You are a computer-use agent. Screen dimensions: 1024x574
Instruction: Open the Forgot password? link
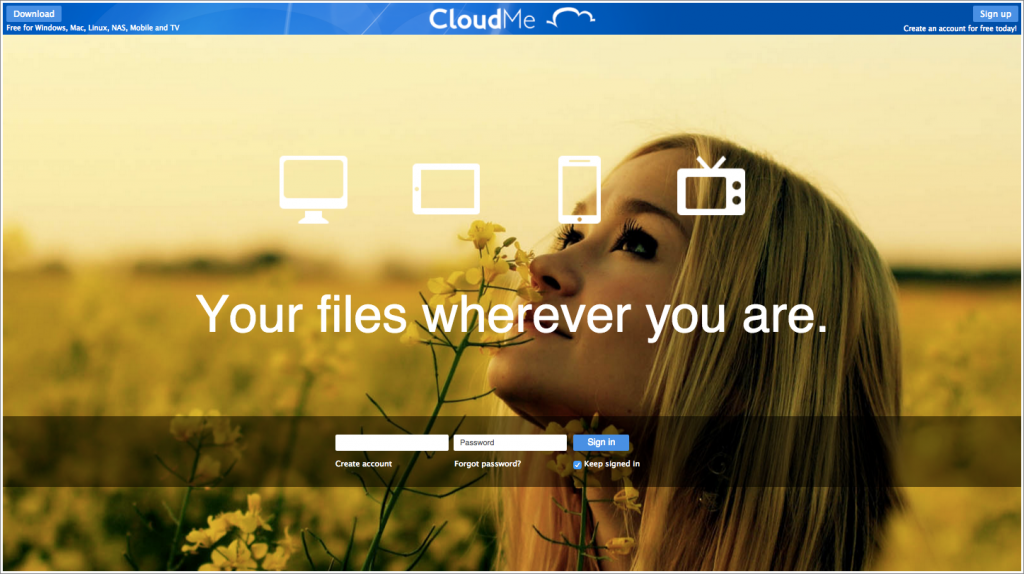point(487,464)
